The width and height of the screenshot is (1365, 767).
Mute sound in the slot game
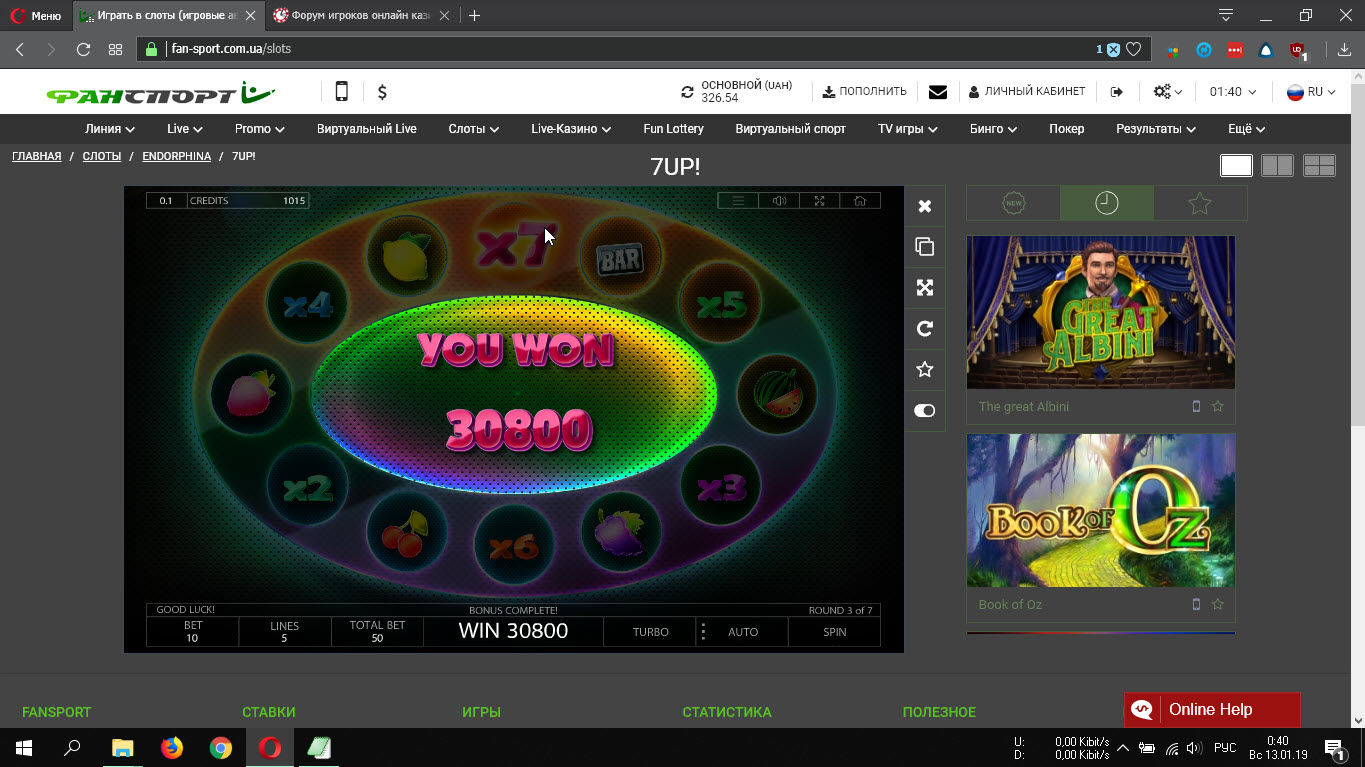pos(779,201)
